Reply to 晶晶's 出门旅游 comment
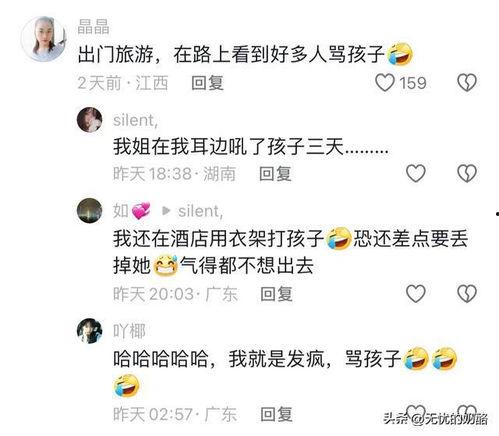Screen dimensions: 499x436 pos(207,83)
